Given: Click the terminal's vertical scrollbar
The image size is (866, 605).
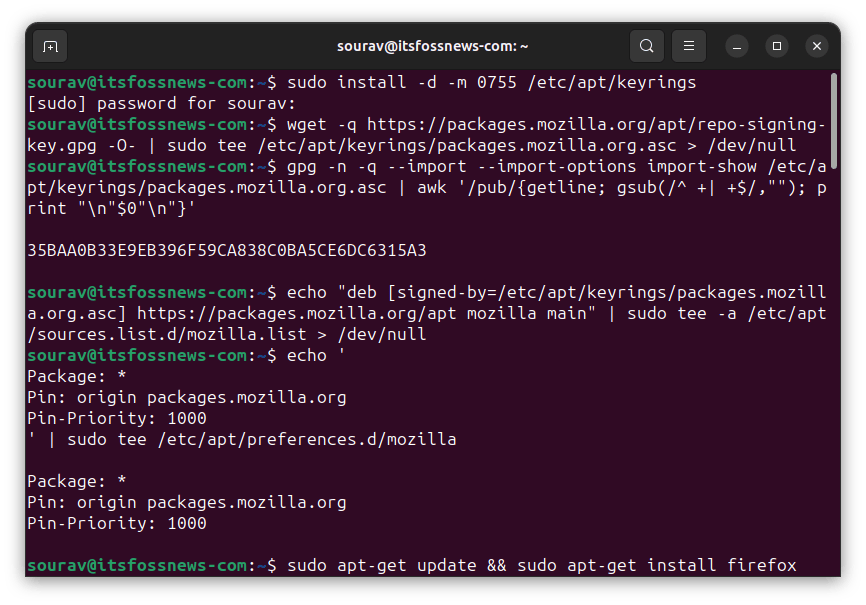Looking at the screenshot, I should [834, 120].
